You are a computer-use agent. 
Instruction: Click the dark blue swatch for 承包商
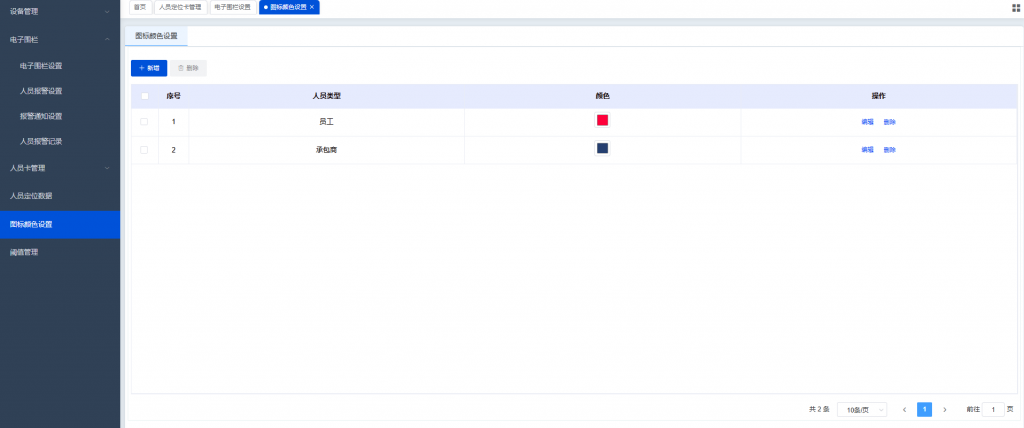tap(602, 148)
